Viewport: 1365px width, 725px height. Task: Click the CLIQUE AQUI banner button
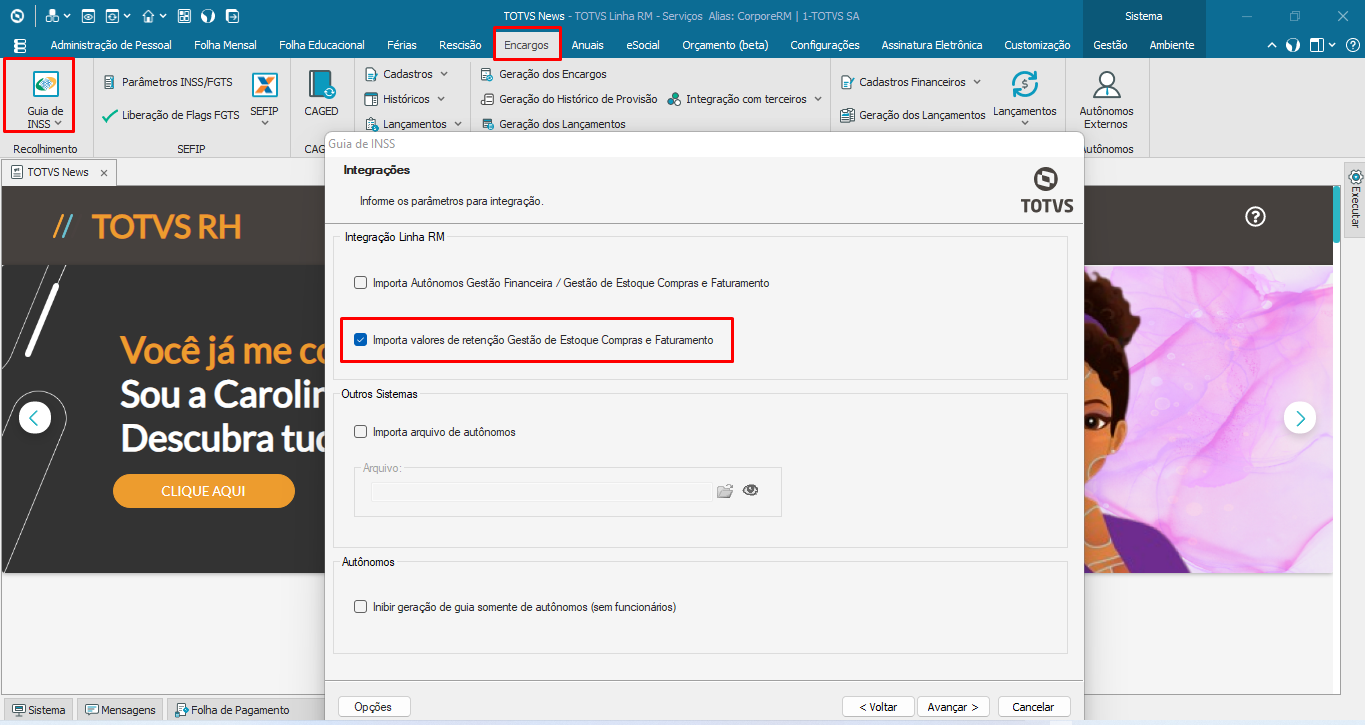[203, 491]
